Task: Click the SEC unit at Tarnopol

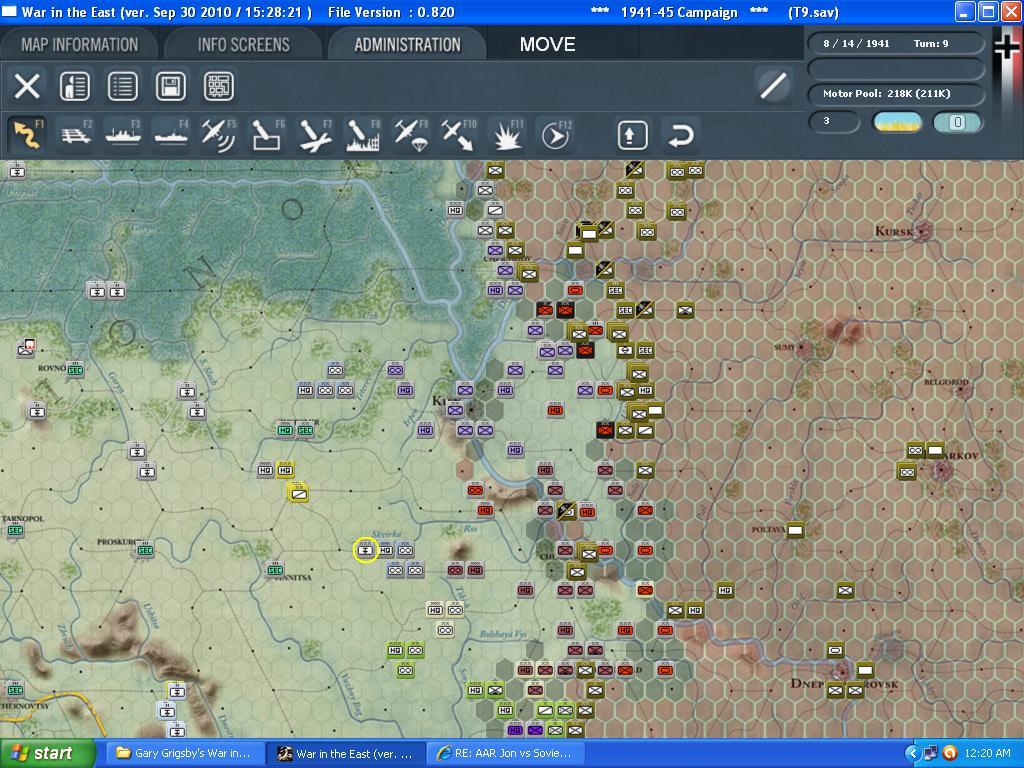Action: coord(14,530)
